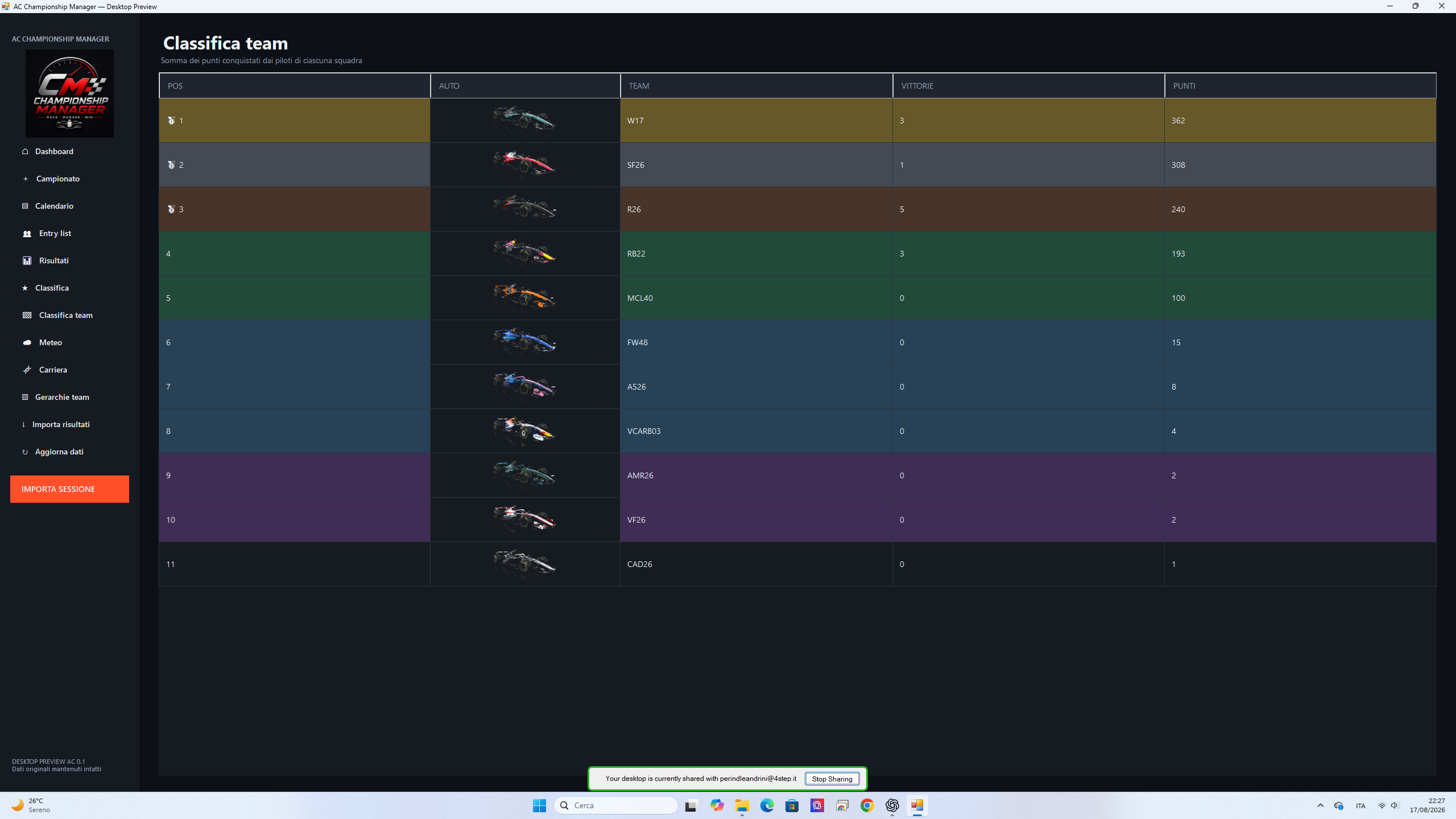This screenshot has height=819, width=1456.
Task: Click the IMPORTA SESSIONE button
Action: click(69, 489)
